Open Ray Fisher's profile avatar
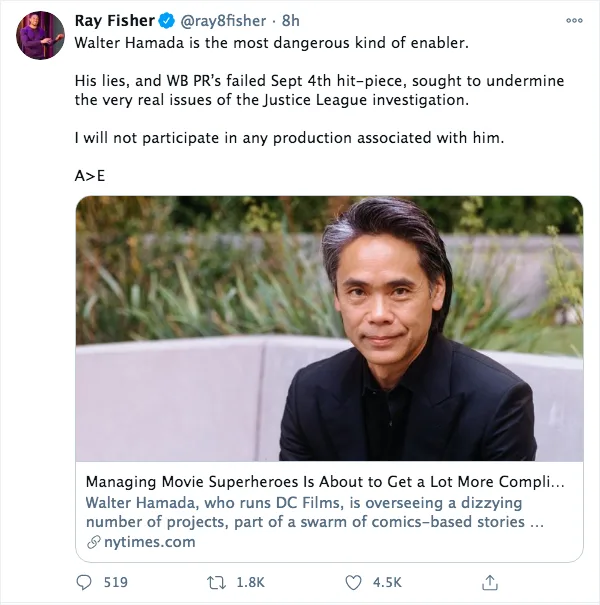Image resolution: width=600 pixels, height=605 pixels. 40,36
